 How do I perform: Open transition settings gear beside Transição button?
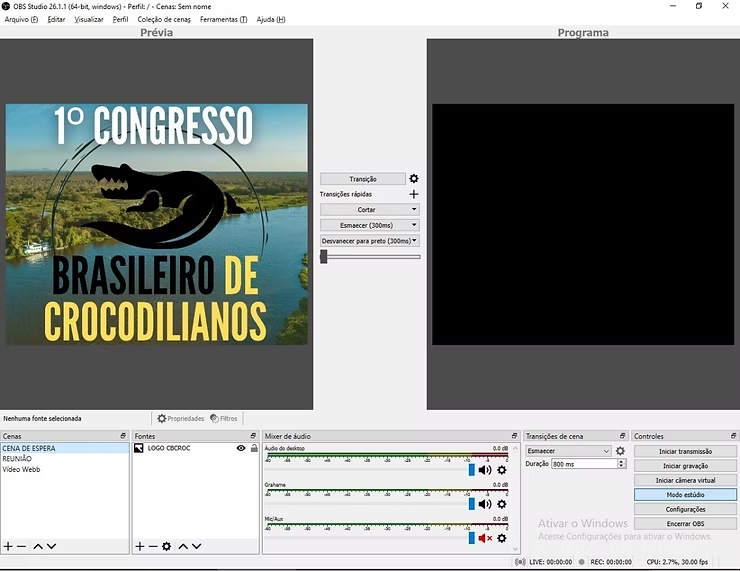[x=414, y=179]
